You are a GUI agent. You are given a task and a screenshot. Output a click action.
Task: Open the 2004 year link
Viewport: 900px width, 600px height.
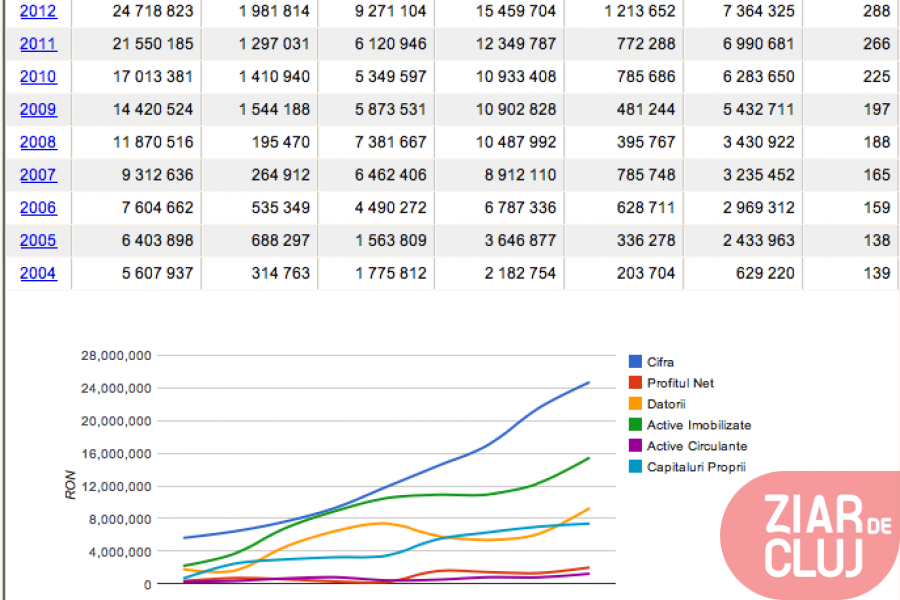click(38, 273)
